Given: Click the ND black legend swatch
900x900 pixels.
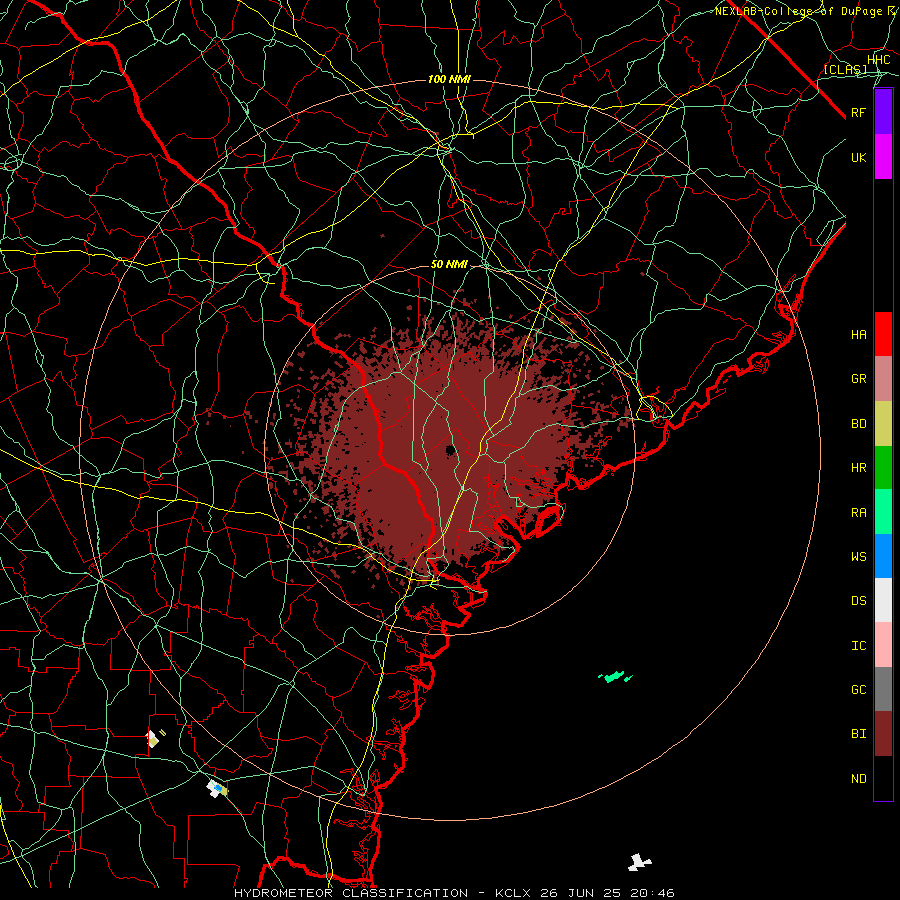Looking at the screenshot, I should pyautogui.click(x=883, y=778).
